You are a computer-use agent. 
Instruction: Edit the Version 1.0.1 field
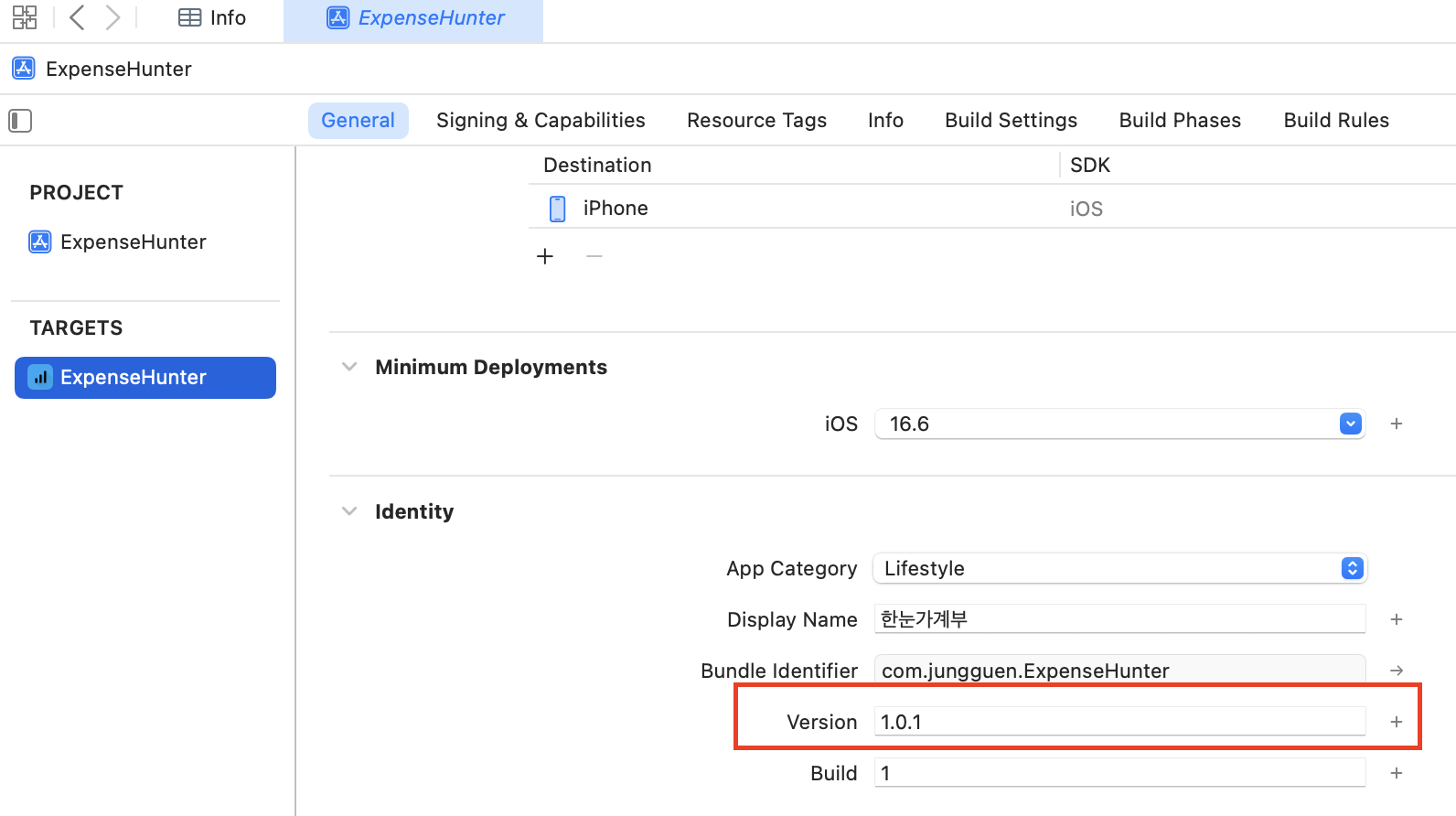[1120, 722]
